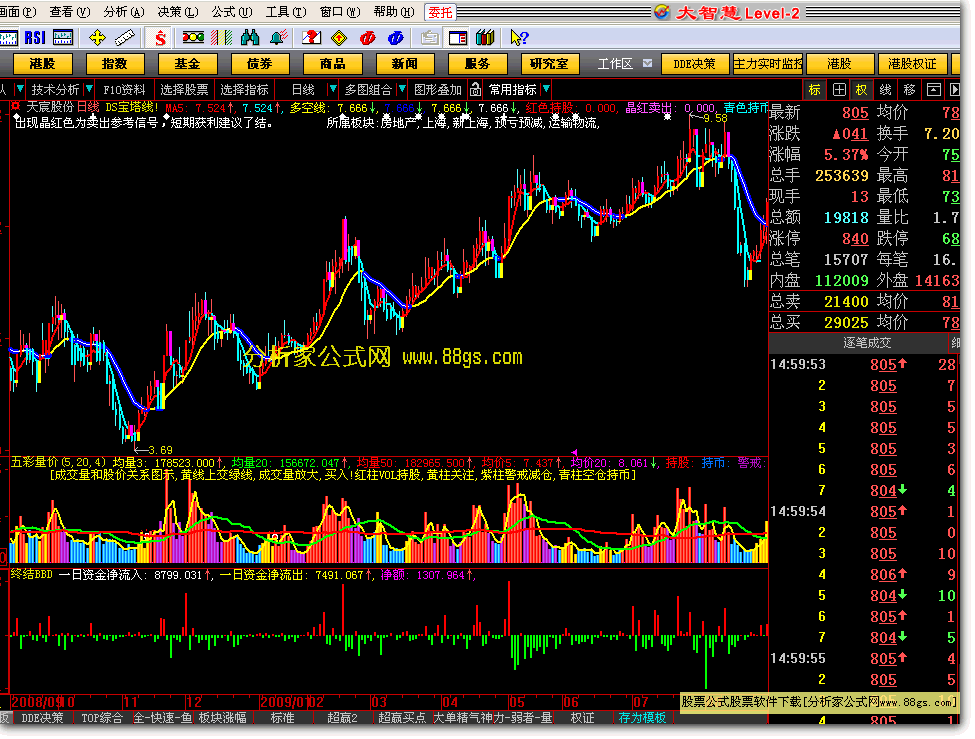Click the traffic light icon

[x=193, y=38]
